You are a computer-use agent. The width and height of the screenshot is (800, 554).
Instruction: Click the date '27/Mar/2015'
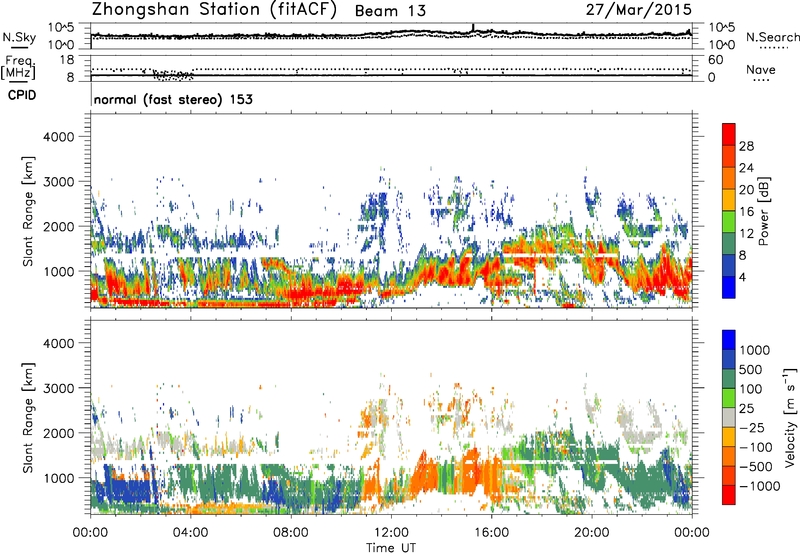pyautogui.click(x=639, y=9)
